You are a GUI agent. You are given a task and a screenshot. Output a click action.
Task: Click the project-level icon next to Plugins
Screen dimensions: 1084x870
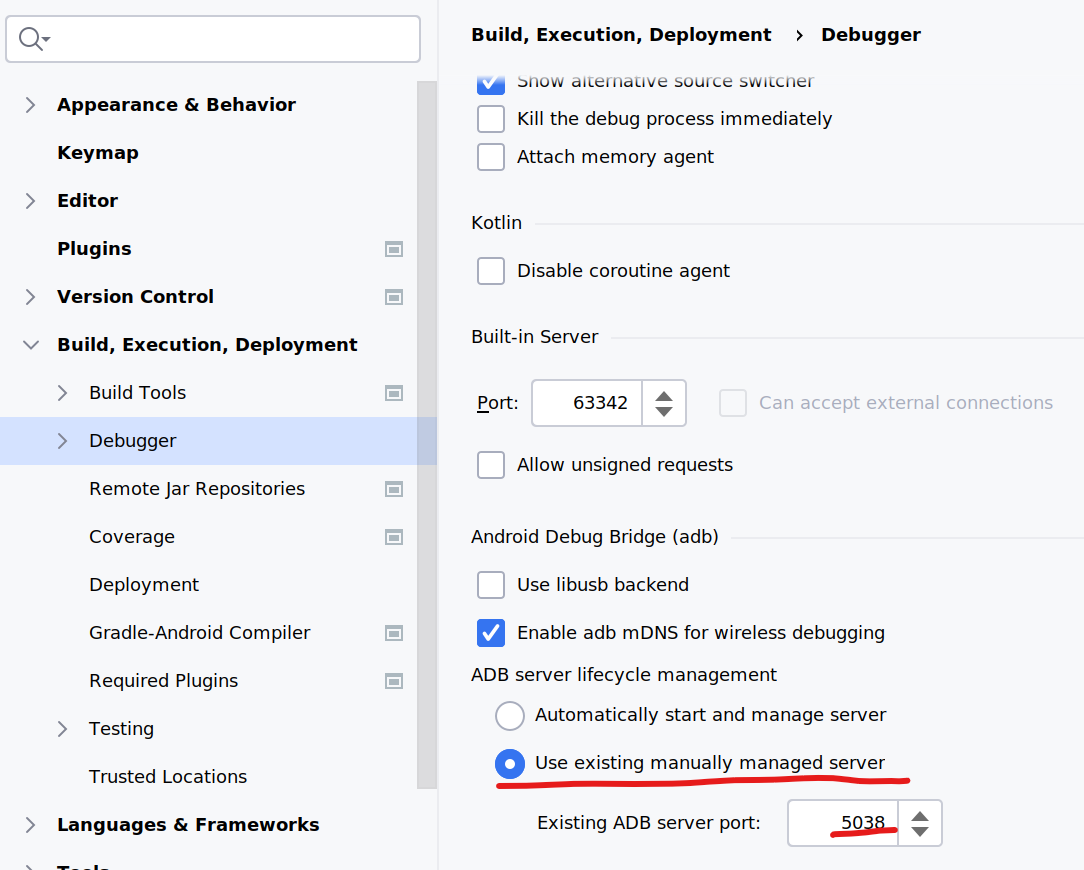tap(394, 249)
